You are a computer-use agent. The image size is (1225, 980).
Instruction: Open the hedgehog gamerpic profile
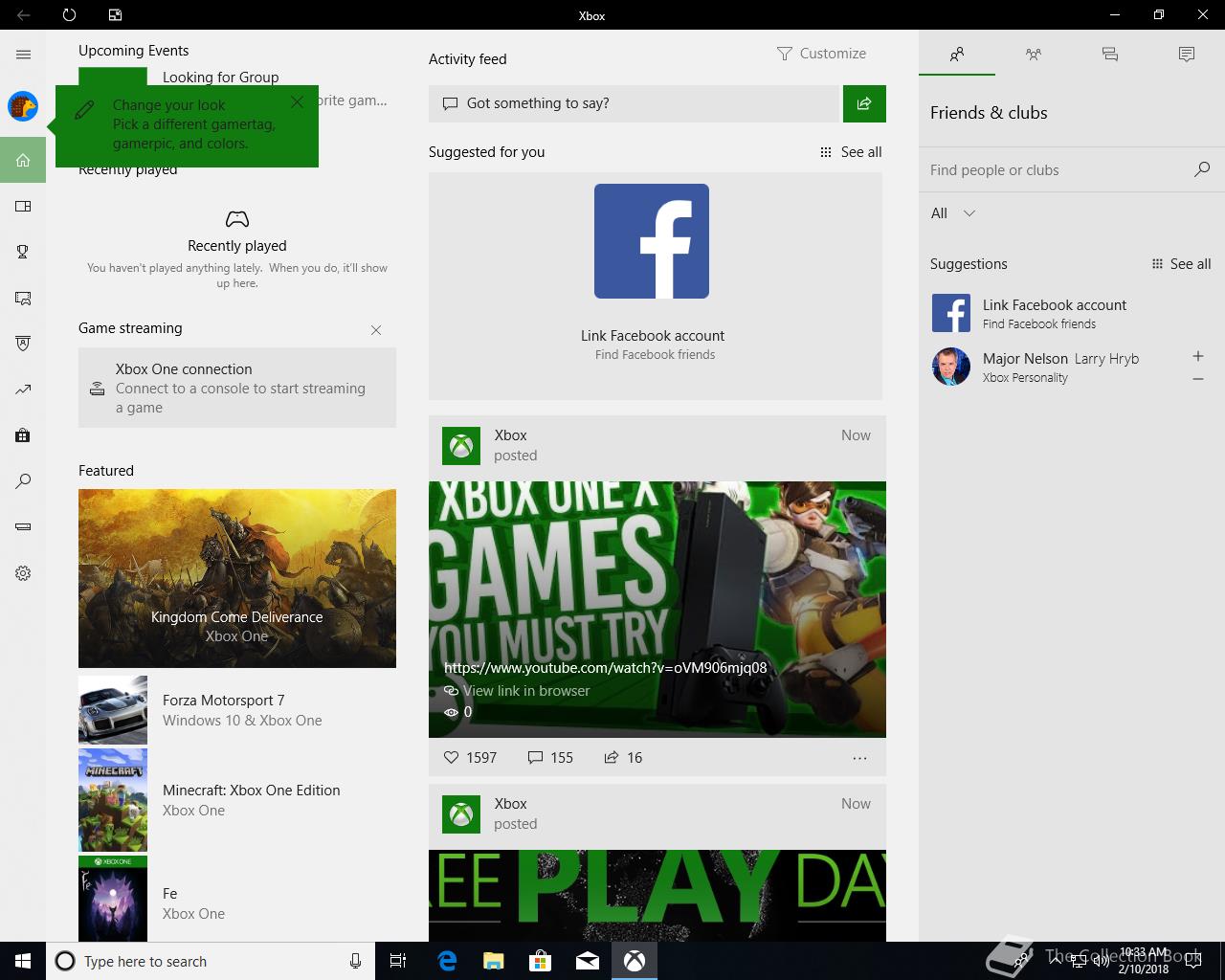(23, 106)
